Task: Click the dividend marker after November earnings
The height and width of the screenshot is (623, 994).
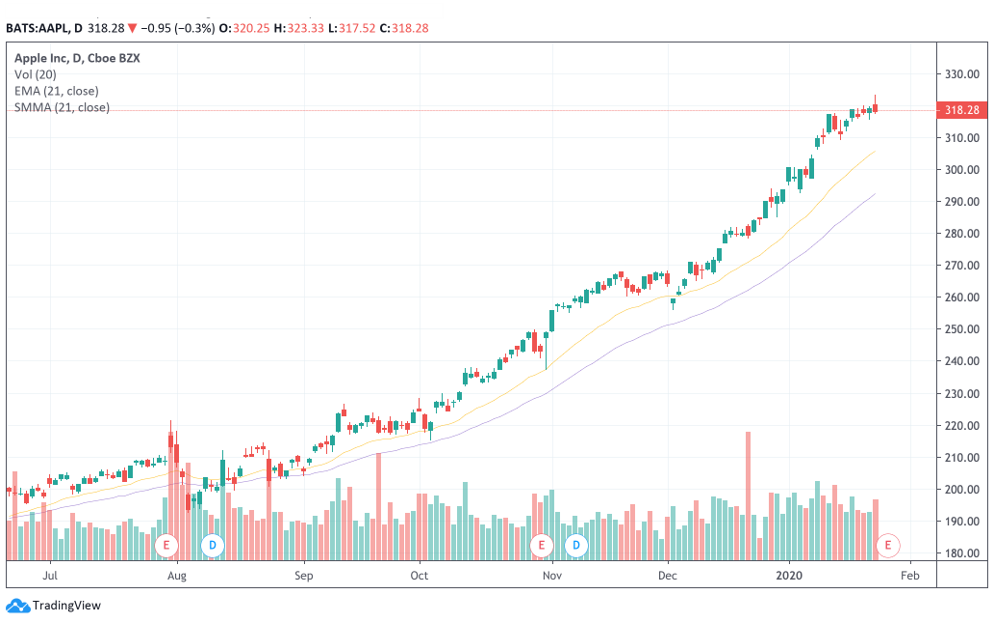Action: [x=575, y=545]
